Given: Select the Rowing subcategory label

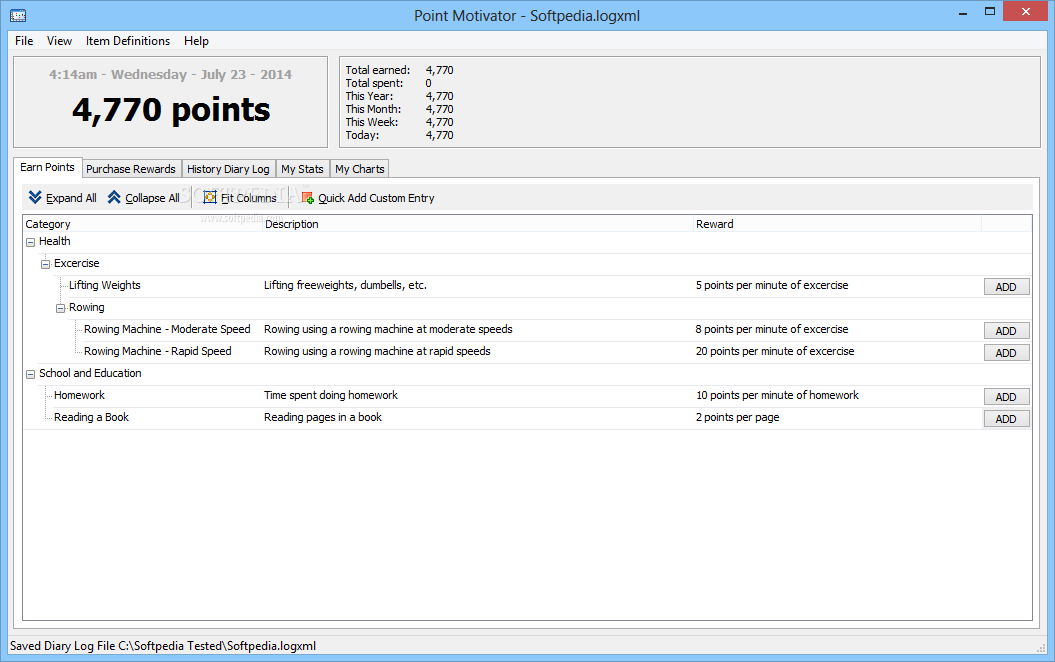Looking at the screenshot, I should pos(87,307).
